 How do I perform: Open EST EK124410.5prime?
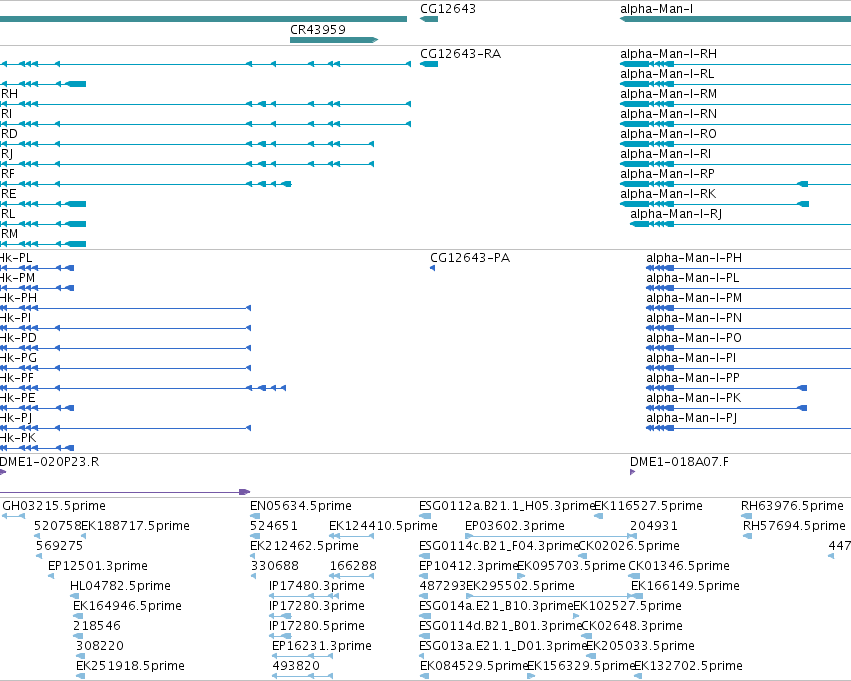click(x=383, y=526)
